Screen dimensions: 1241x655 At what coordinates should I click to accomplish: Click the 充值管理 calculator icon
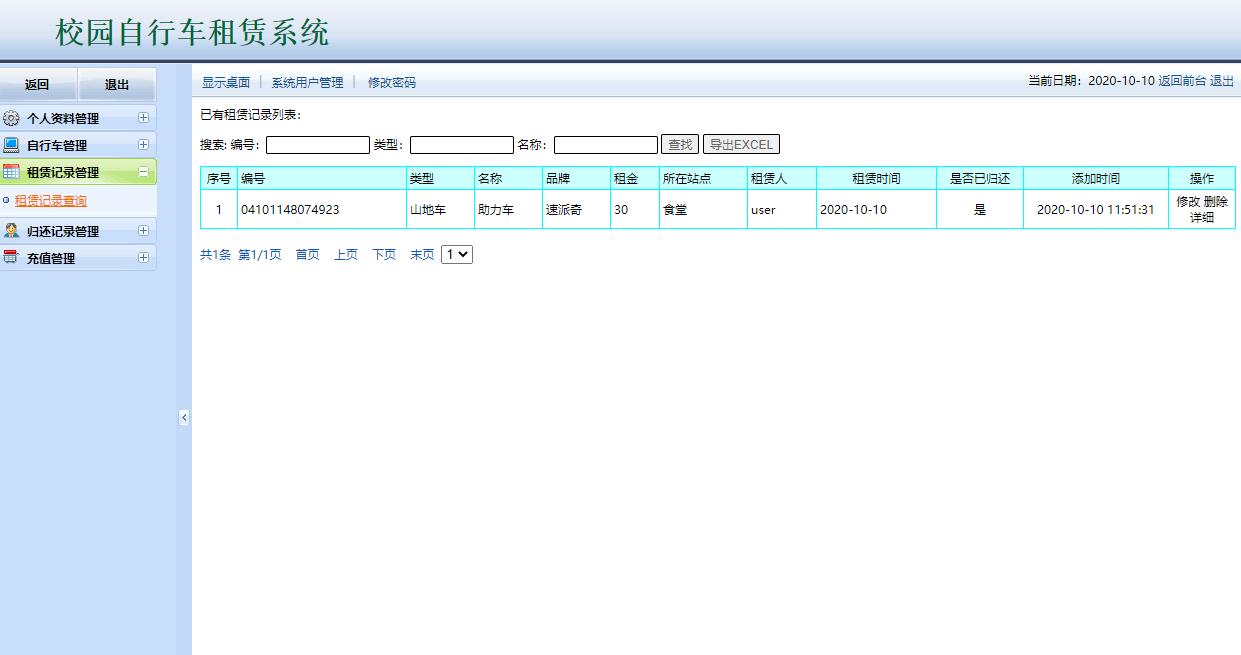(13, 257)
